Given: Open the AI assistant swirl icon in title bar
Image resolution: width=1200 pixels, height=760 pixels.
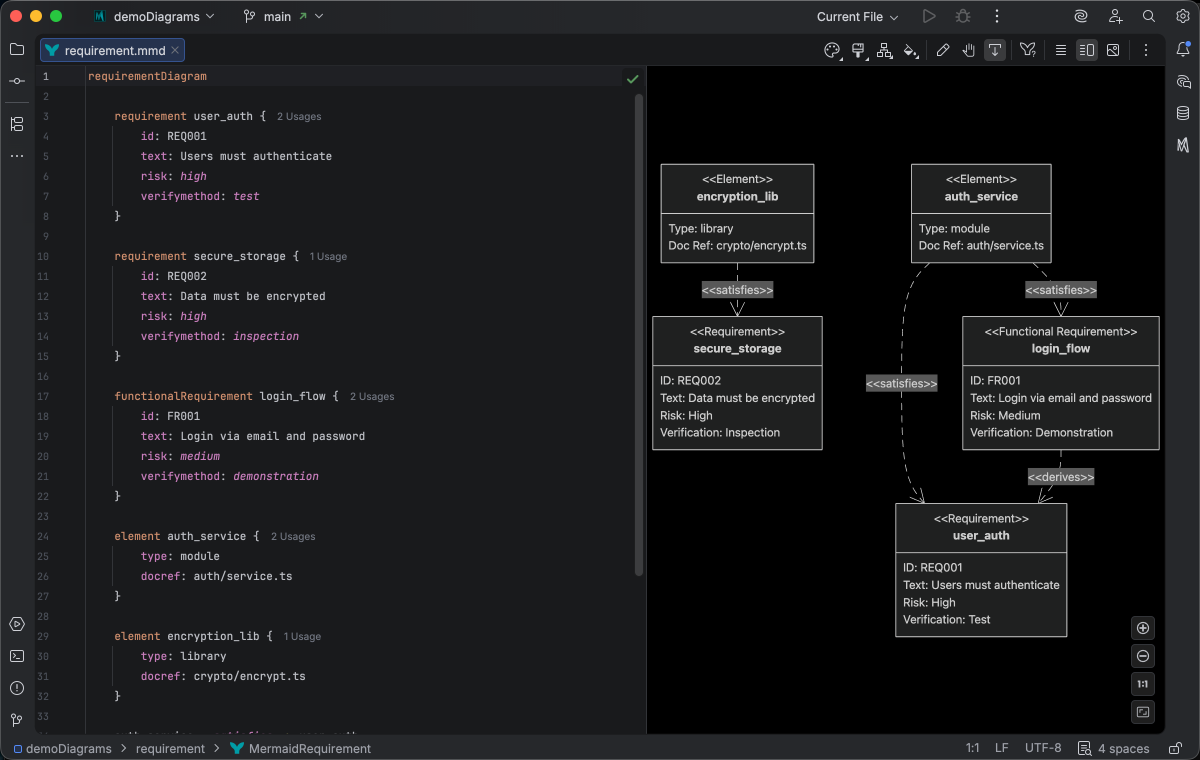Looking at the screenshot, I should [1081, 16].
